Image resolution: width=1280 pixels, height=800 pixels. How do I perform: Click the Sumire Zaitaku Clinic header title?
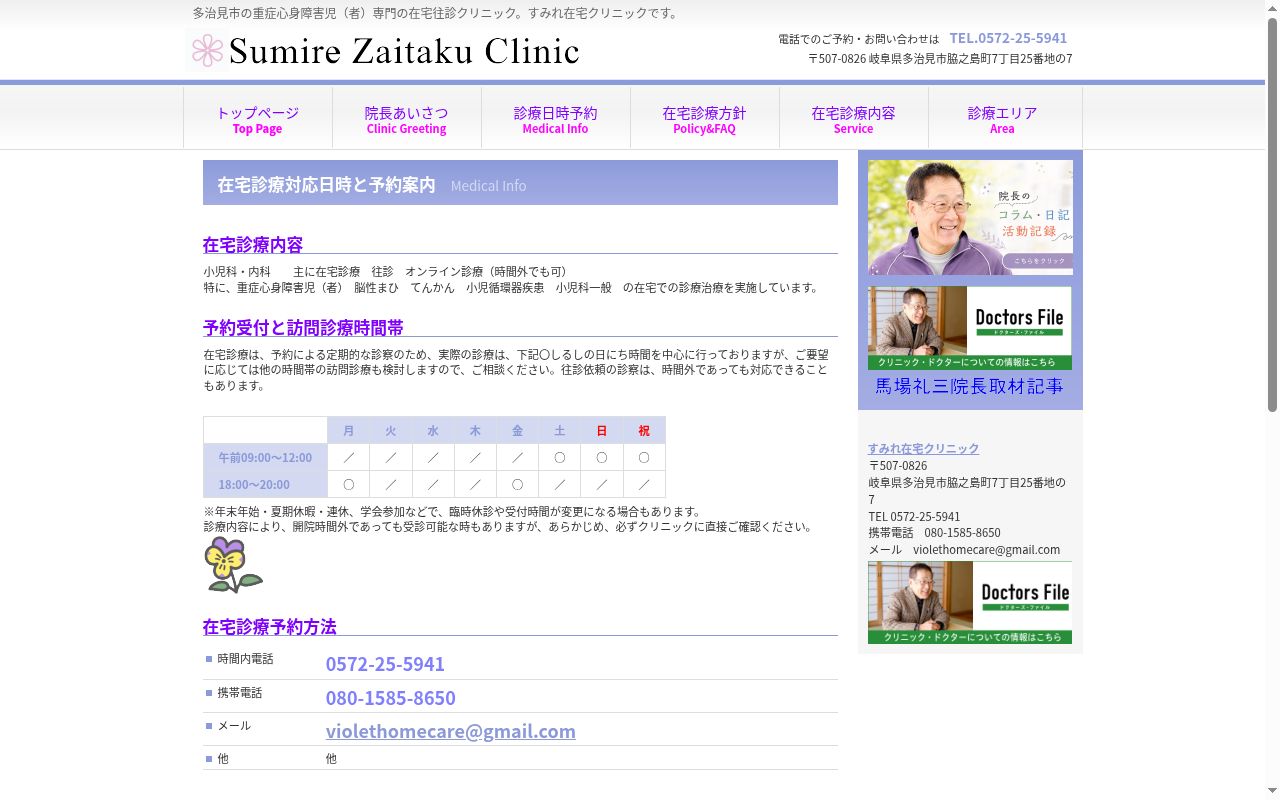tap(404, 51)
